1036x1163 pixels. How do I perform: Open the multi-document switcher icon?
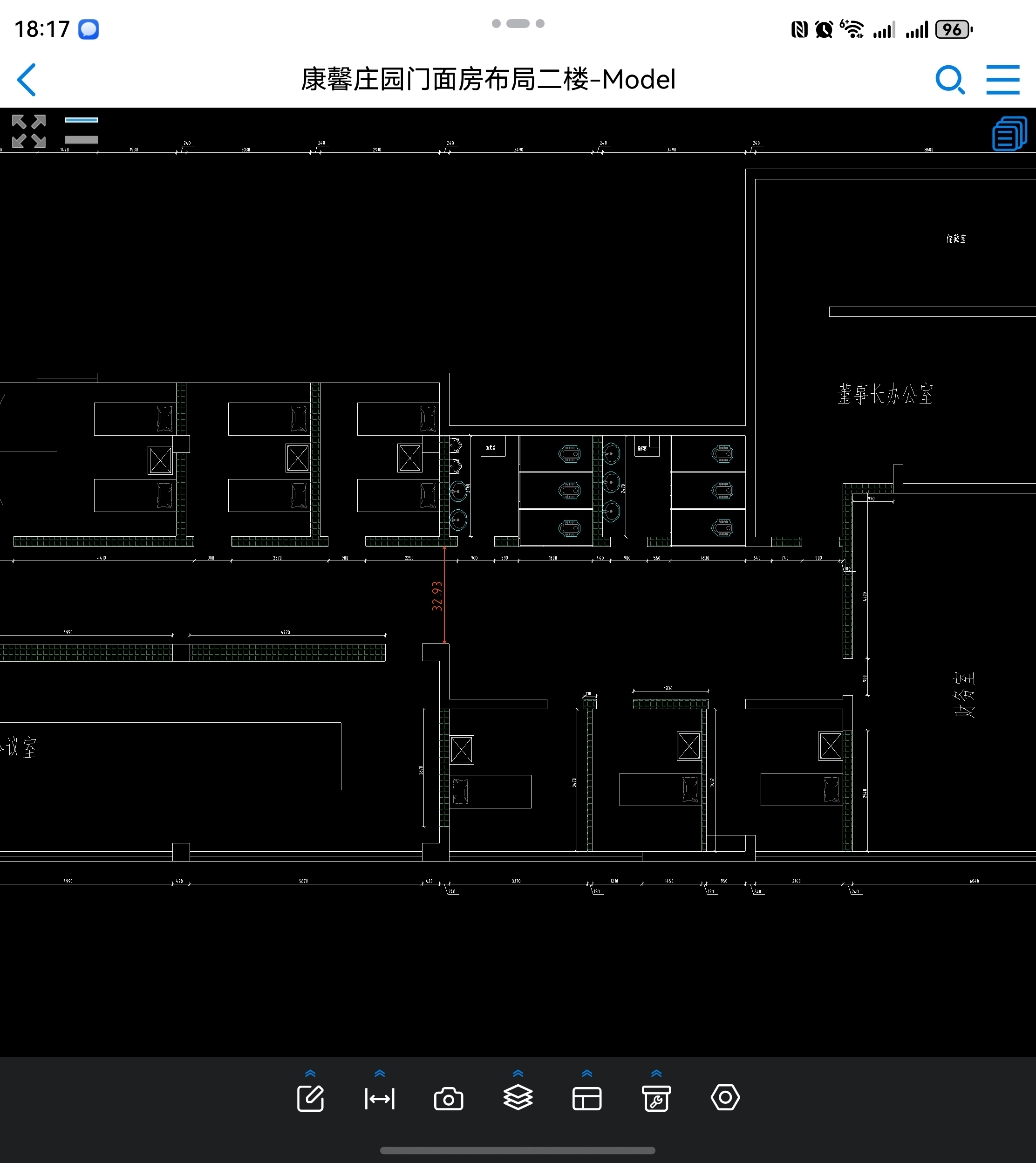(x=1009, y=134)
